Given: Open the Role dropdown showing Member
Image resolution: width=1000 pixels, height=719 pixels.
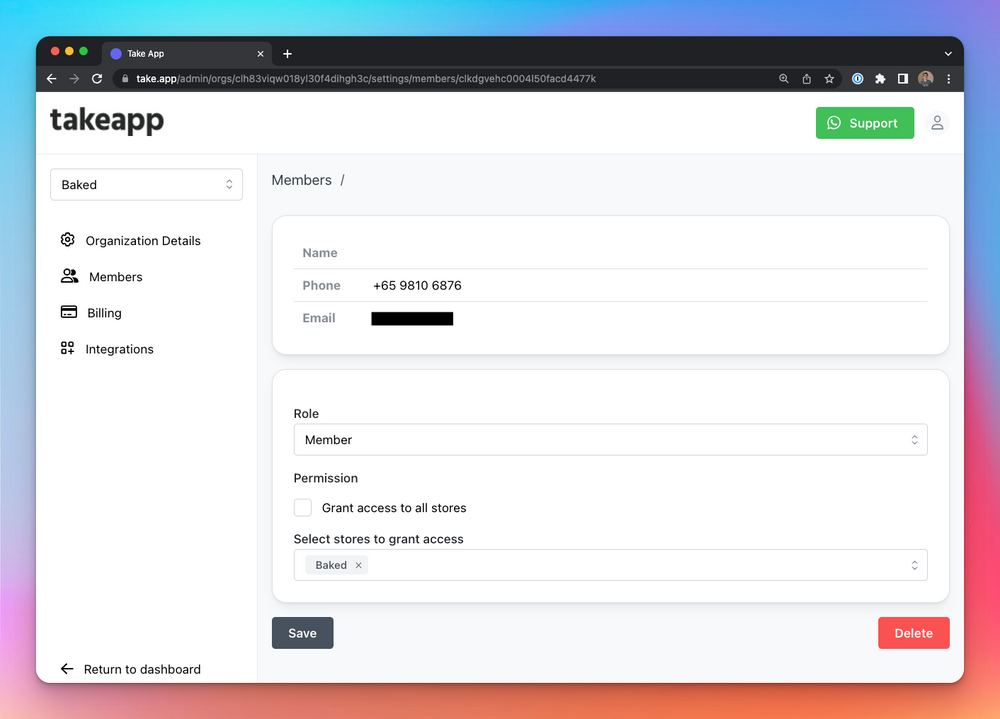Looking at the screenshot, I should [x=610, y=440].
